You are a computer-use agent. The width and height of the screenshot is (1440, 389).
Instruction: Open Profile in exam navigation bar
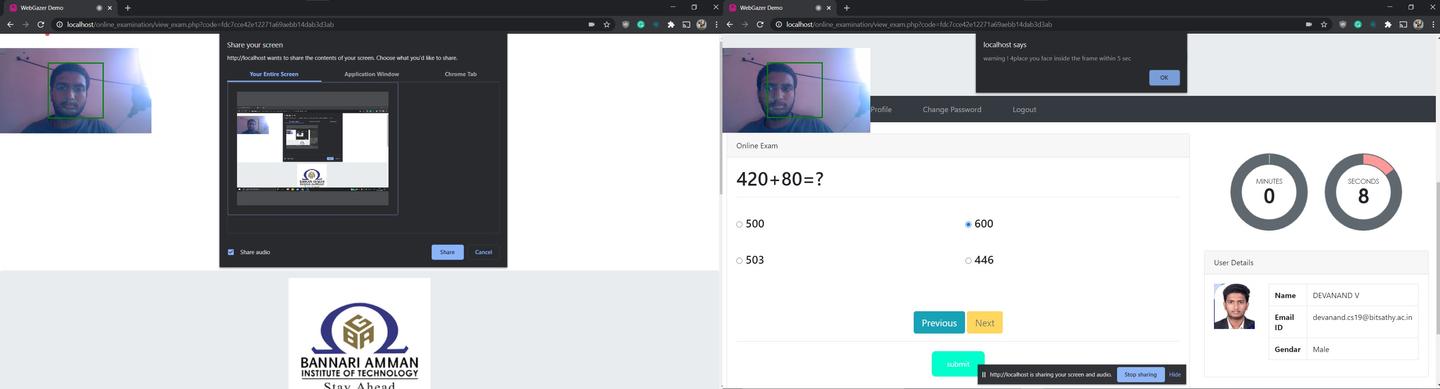click(881, 109)
